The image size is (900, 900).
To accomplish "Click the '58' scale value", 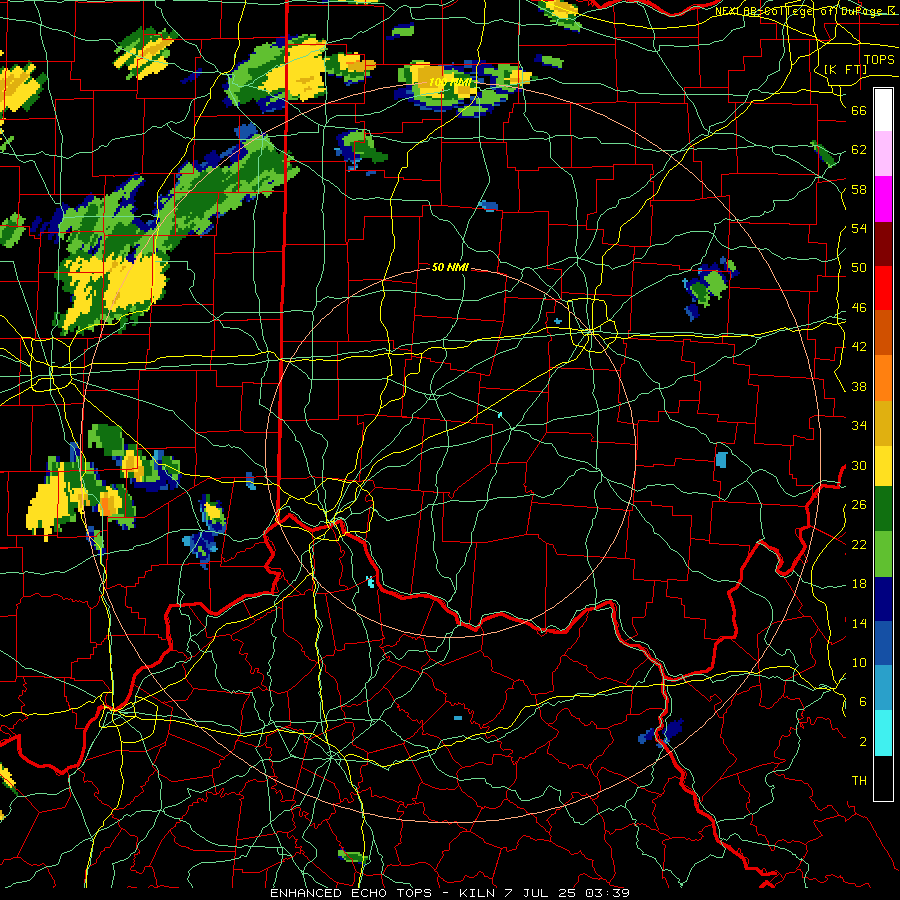I will (x=859, y=189).
